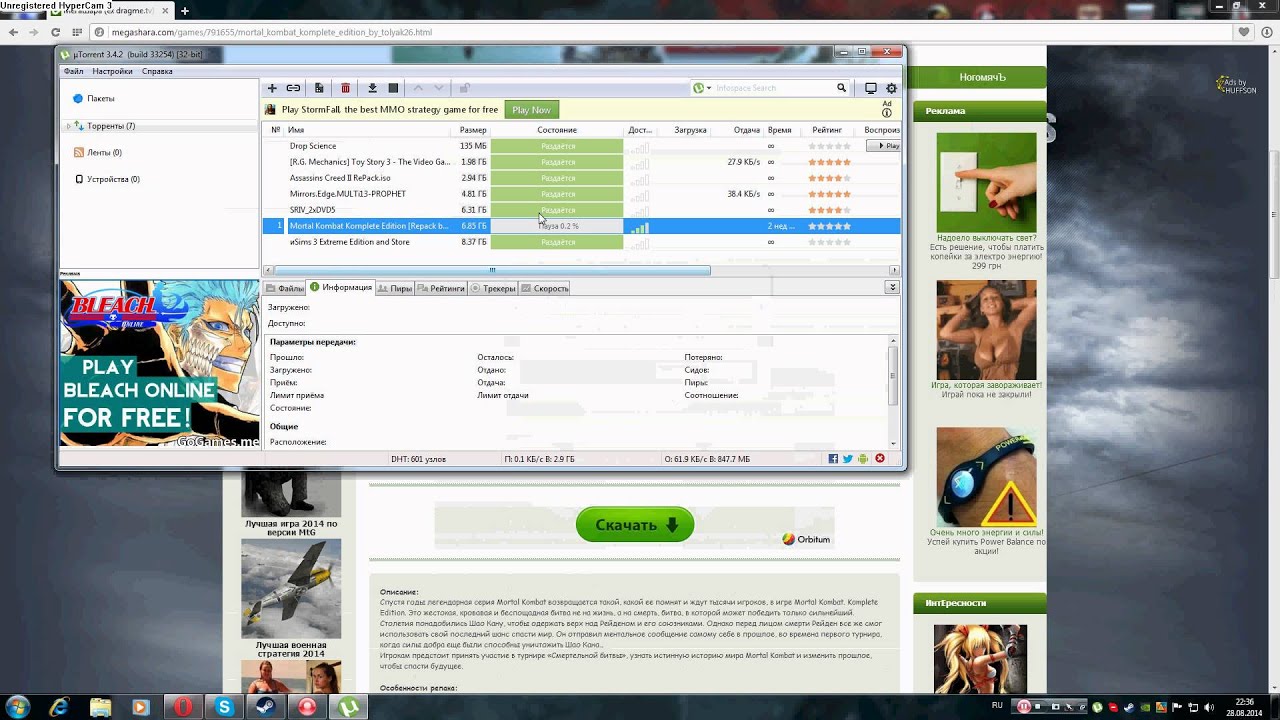The height and width of the screenshot is (720, 1280).
Task: Select Пакеты in the sidebar
Action: [100, 99]
